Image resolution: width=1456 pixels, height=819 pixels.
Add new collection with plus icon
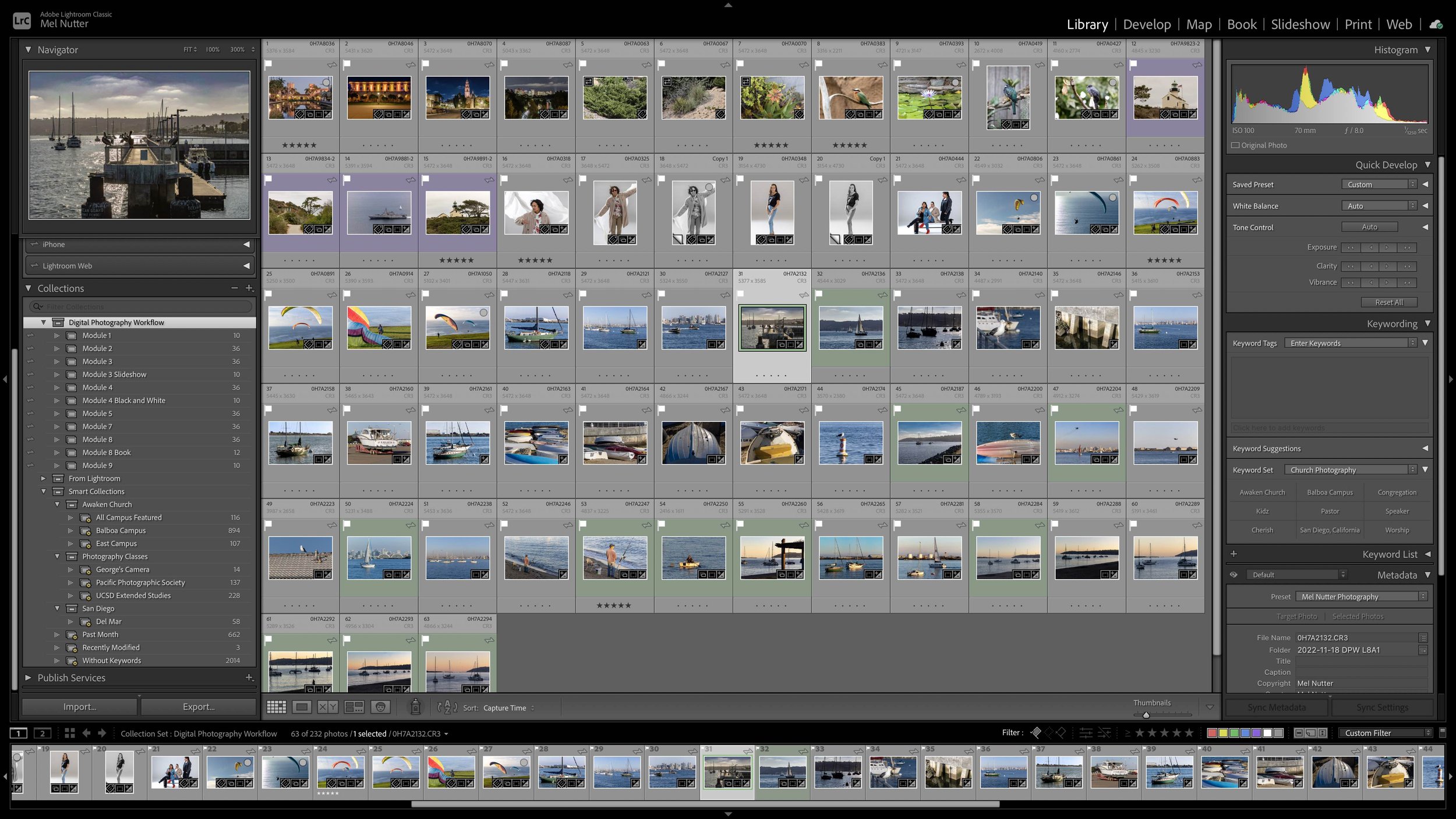(x=249, y=288)
